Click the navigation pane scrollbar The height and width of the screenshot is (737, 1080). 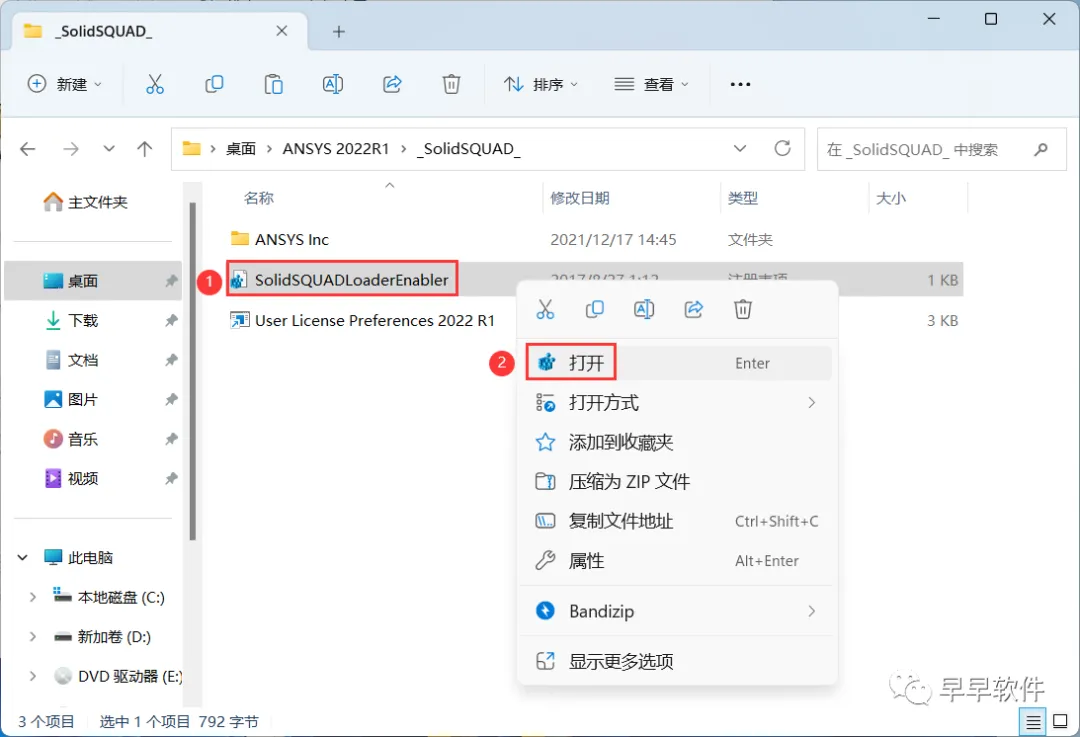193,372
